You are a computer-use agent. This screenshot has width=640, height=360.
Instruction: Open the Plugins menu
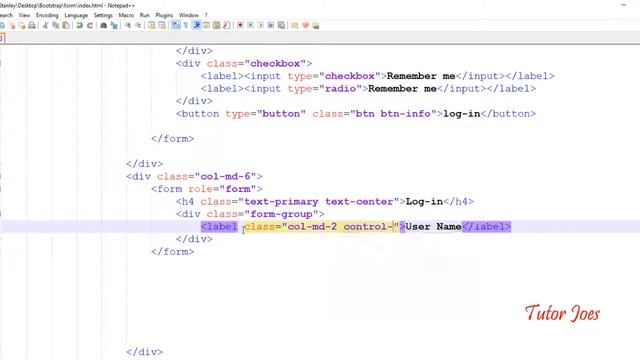pos(164,15)
